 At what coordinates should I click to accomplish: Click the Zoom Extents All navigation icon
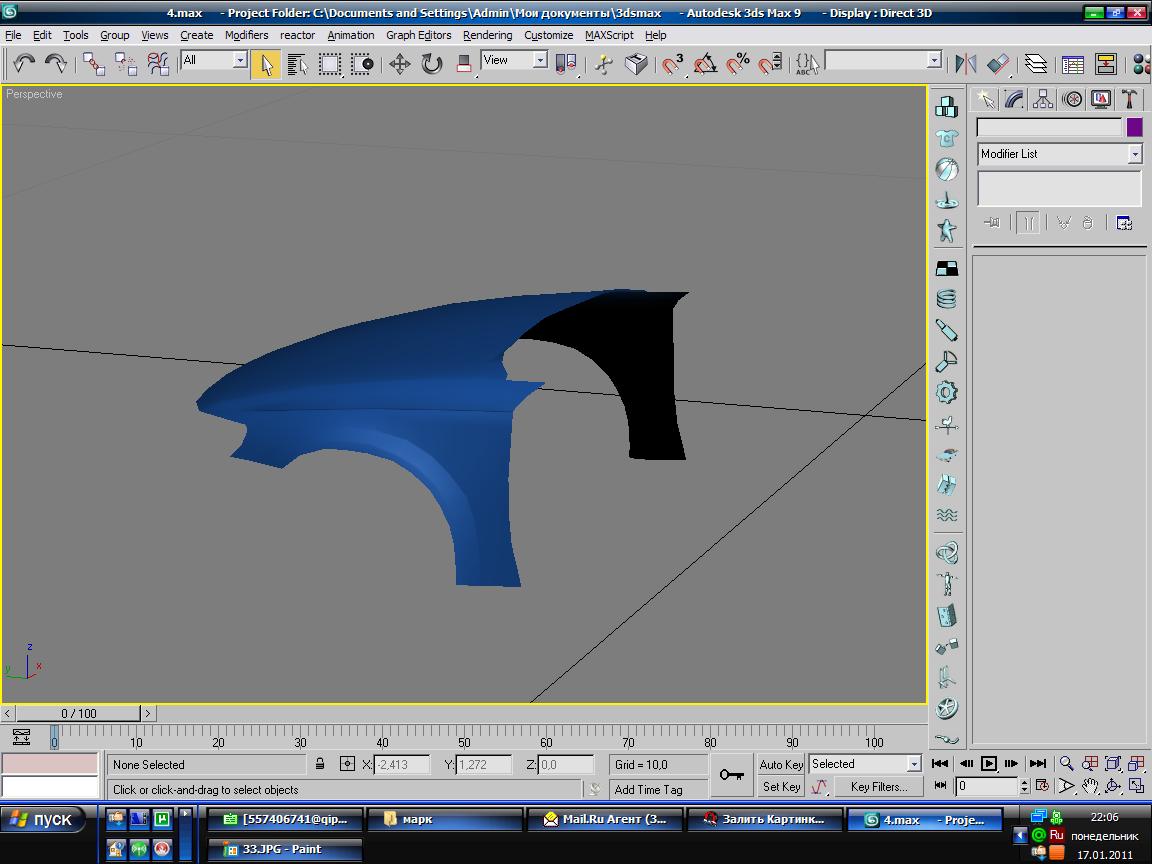tap(1136, 764)
